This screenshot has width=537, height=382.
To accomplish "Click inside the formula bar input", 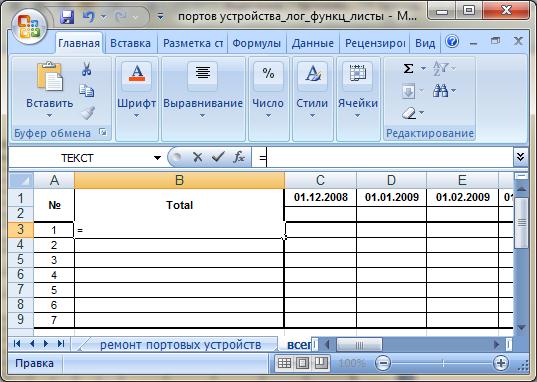I will click(382, 158).
